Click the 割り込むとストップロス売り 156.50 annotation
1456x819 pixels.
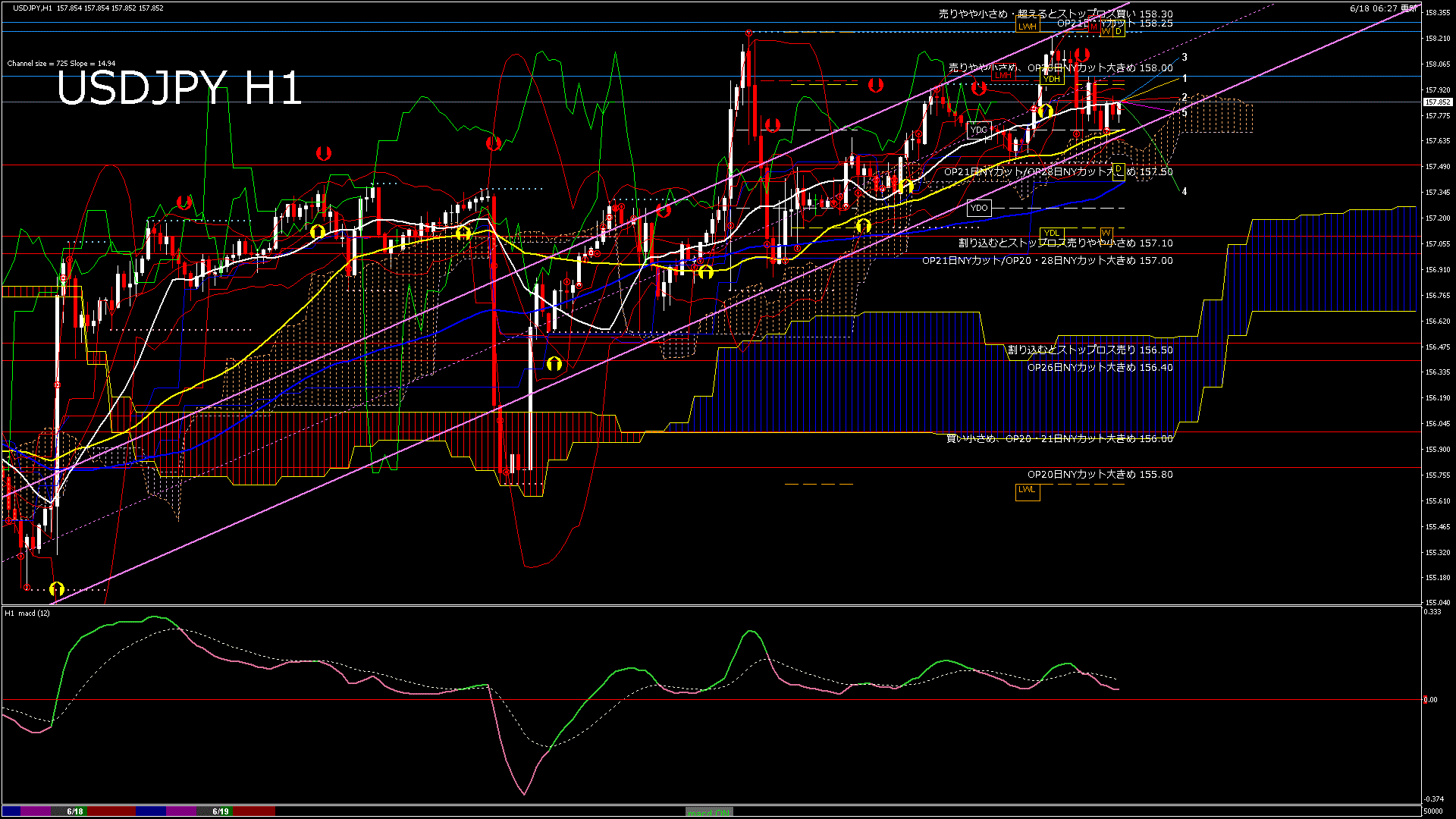coord(1090,350)
